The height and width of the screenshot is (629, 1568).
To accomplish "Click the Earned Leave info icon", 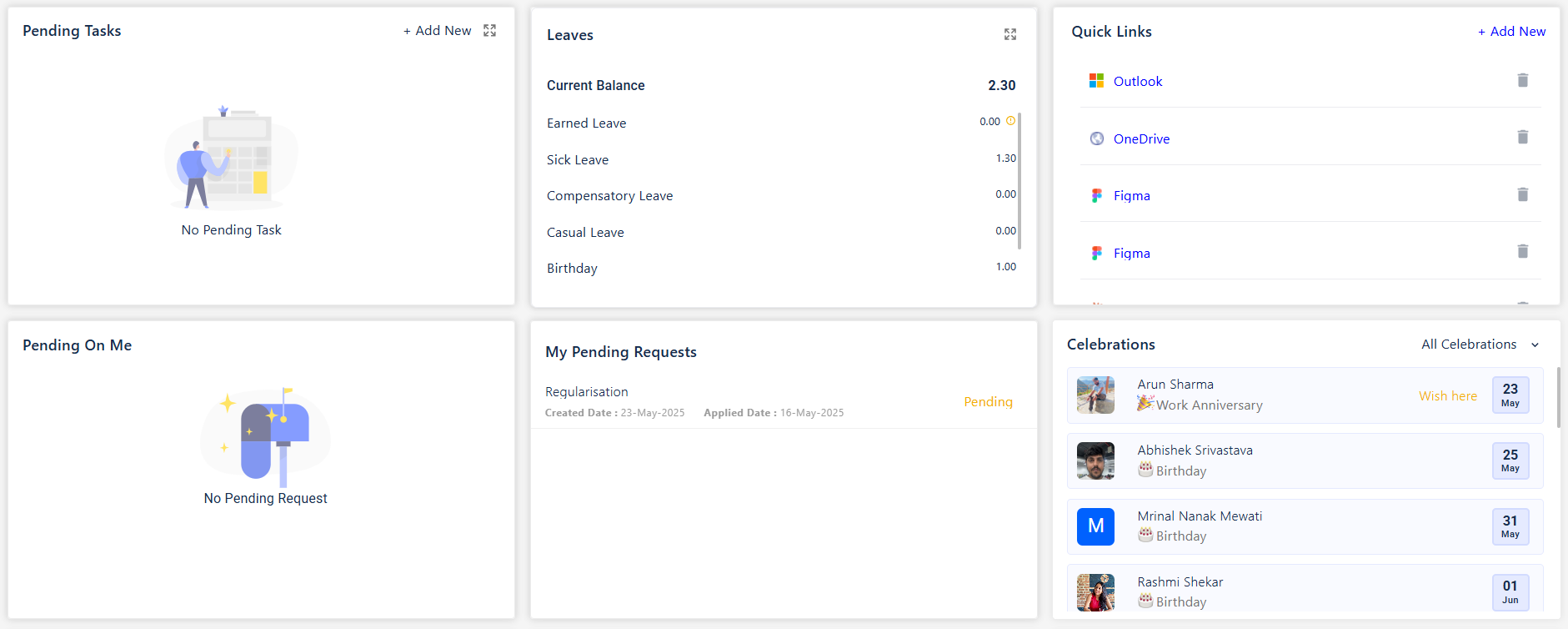I will tap(1010, 121).
